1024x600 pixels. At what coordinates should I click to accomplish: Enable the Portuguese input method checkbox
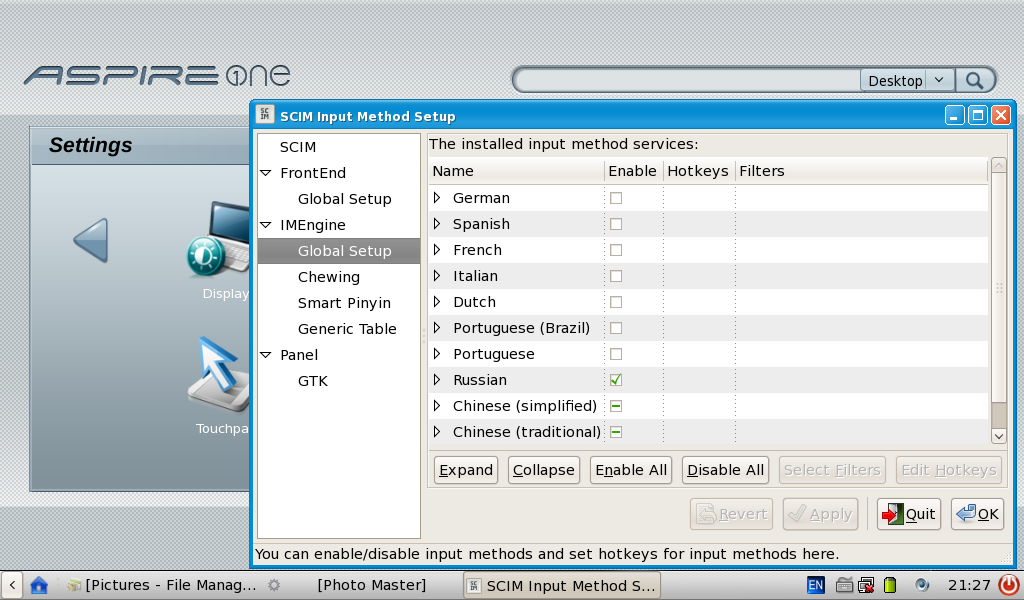[616, 355]
